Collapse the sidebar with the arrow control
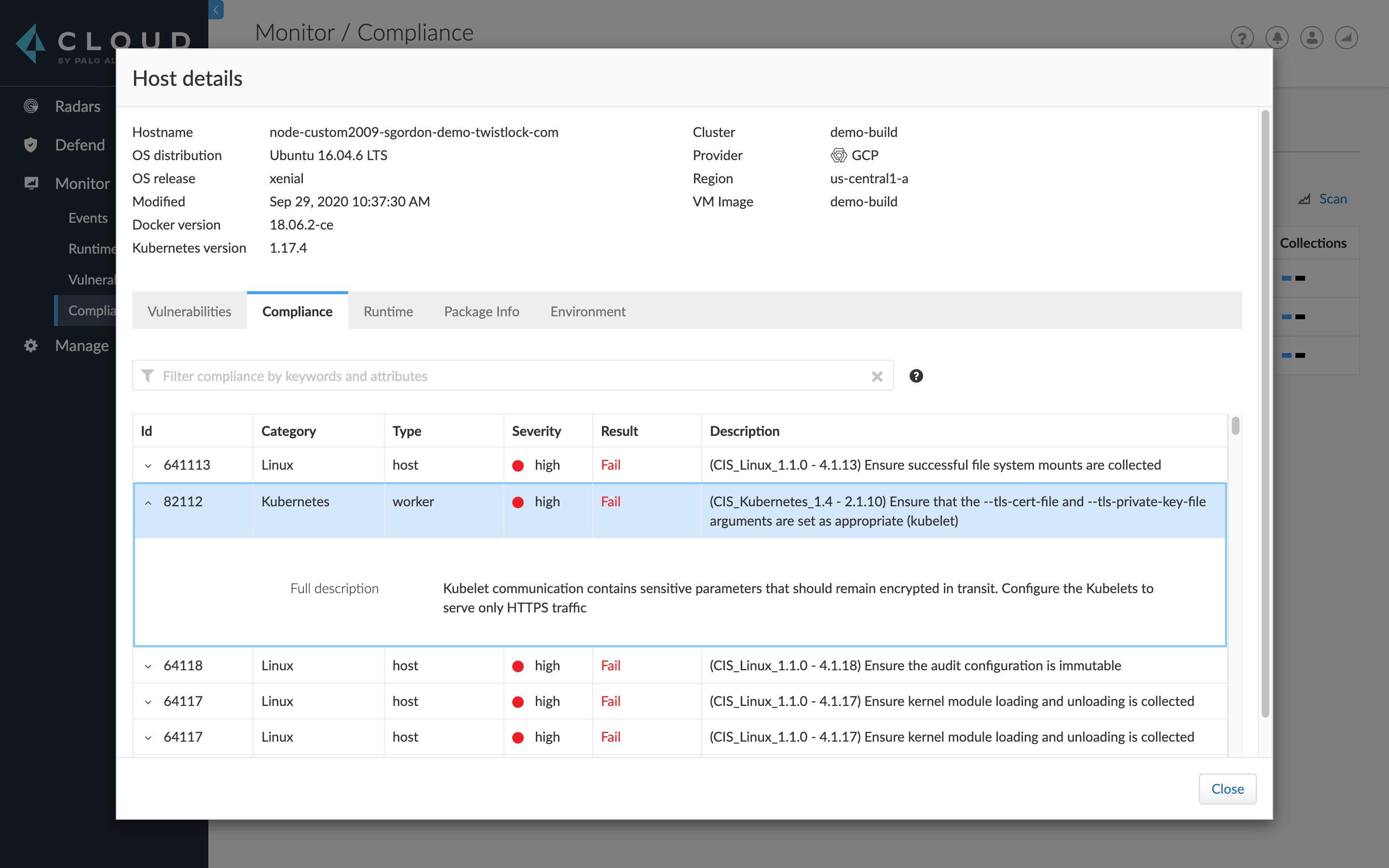Image resolution: width=1389 pixels, height=868 pixels. 215,10
